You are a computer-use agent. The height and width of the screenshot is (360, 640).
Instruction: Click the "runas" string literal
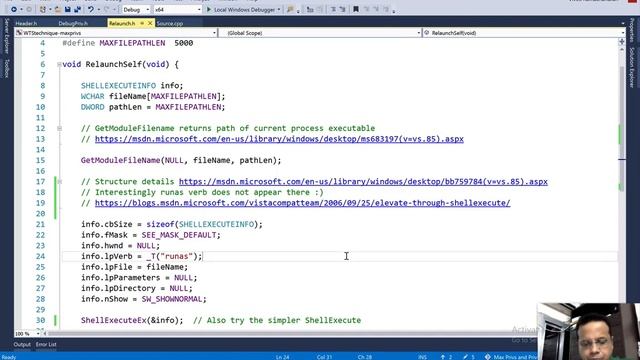pos(178,256)
